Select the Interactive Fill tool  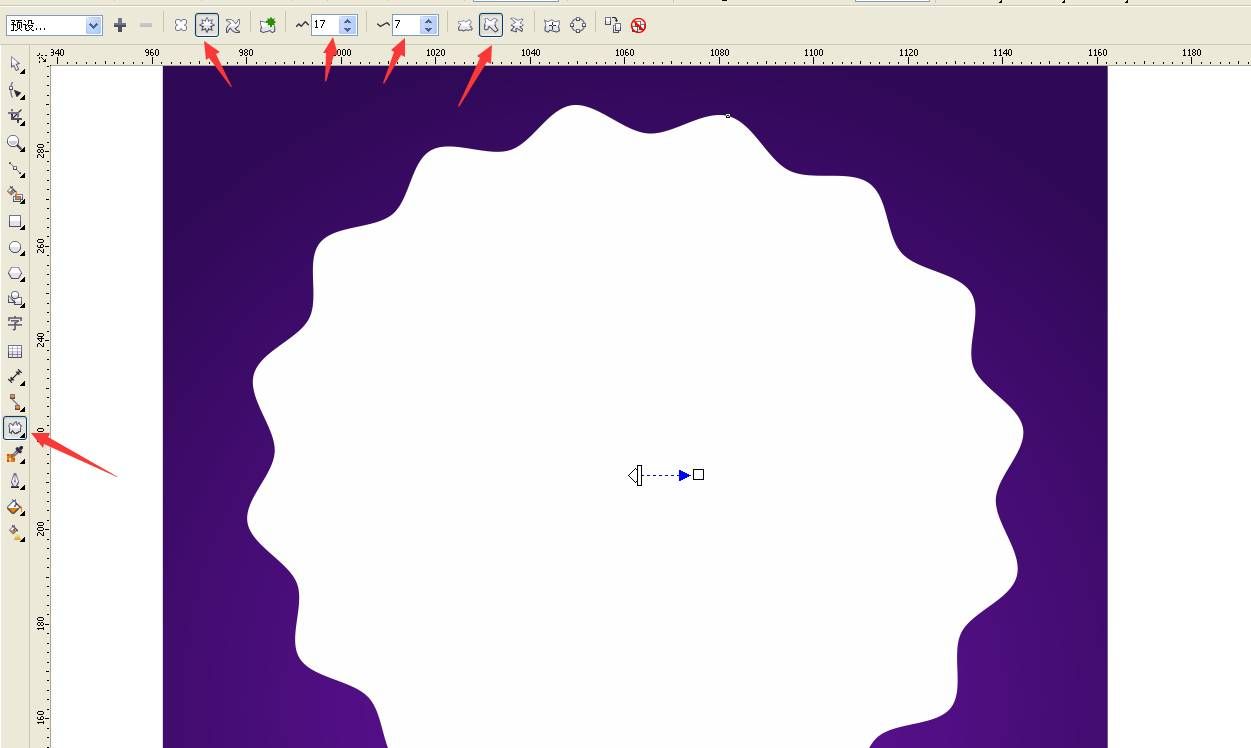tap(15, 533)
